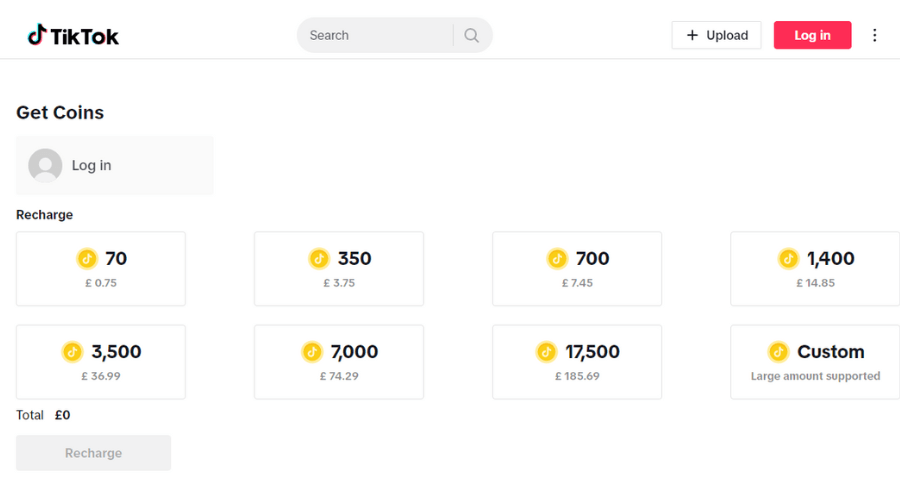This screenshot has height=500, width=900.
Task: Click the coin icon beside 350
Action: pos(319,259)
